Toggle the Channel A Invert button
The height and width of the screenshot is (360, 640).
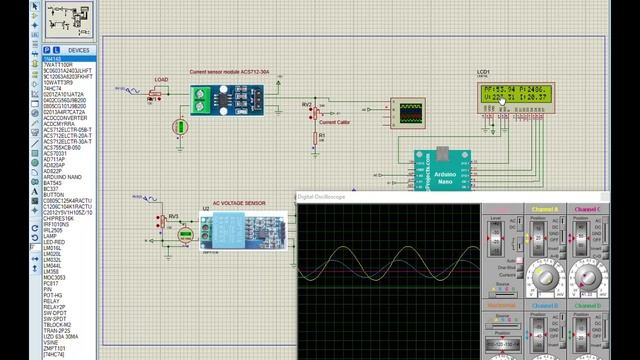click(563, 248)
